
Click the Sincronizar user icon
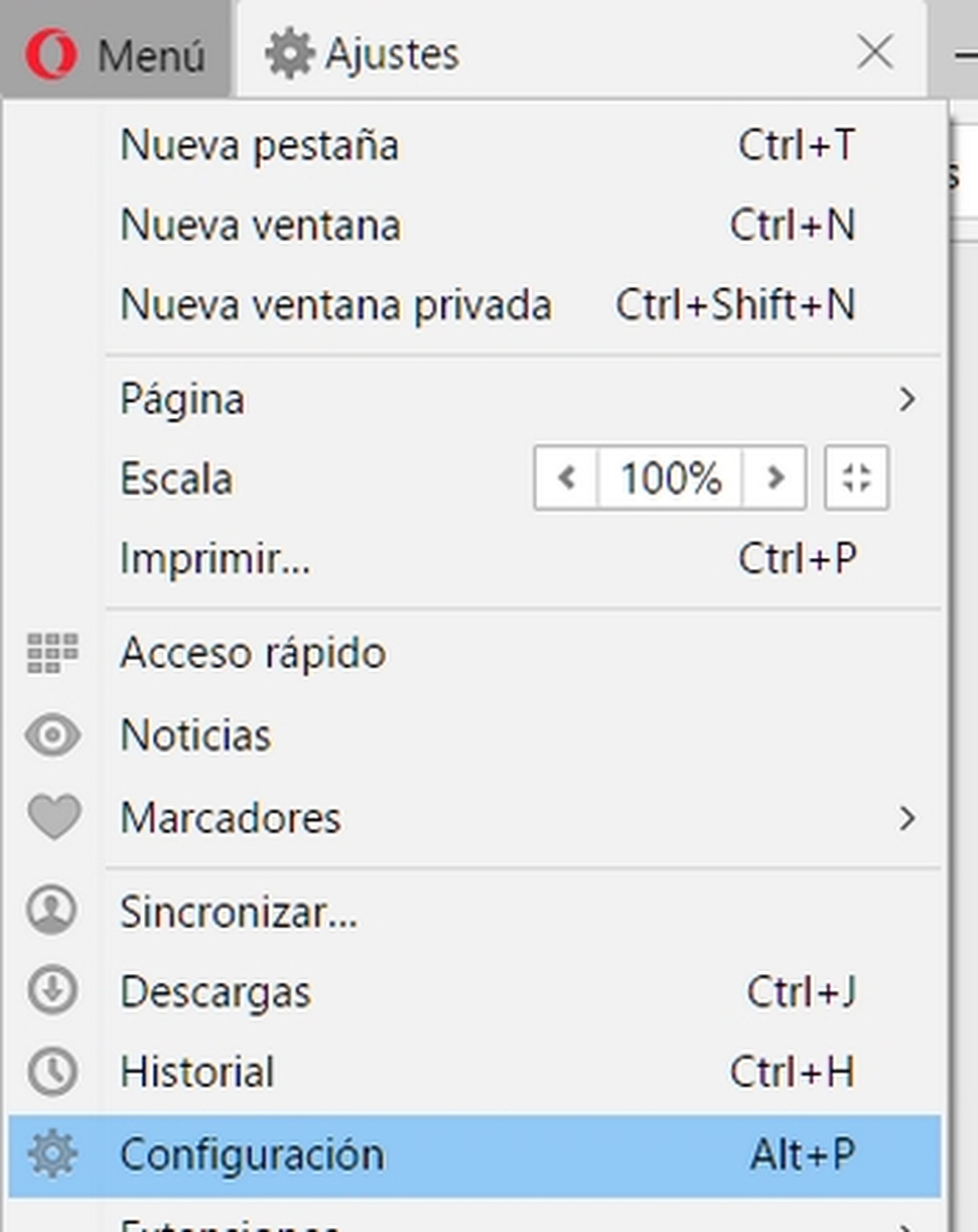point(52,911)
